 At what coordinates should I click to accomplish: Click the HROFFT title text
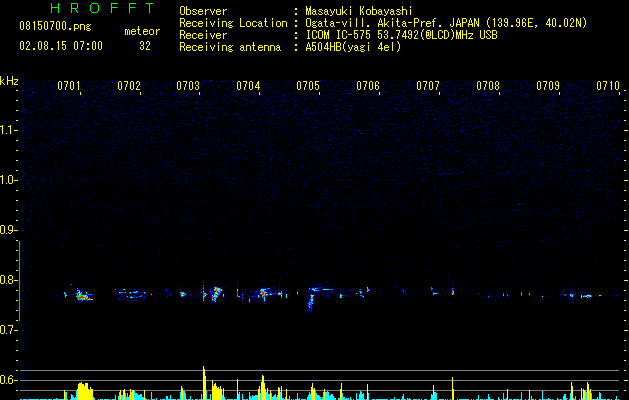coord(103,8)
